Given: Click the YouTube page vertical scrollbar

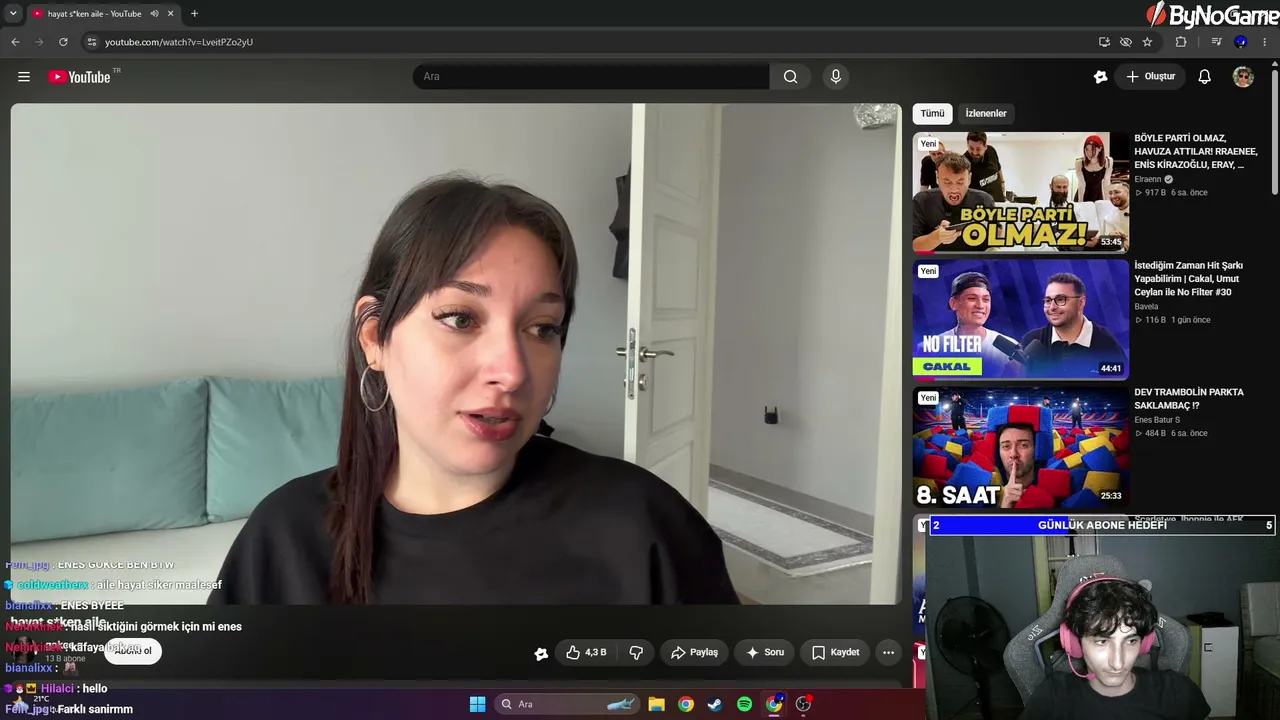Looking at the screenshot, I should point(1275,130).
